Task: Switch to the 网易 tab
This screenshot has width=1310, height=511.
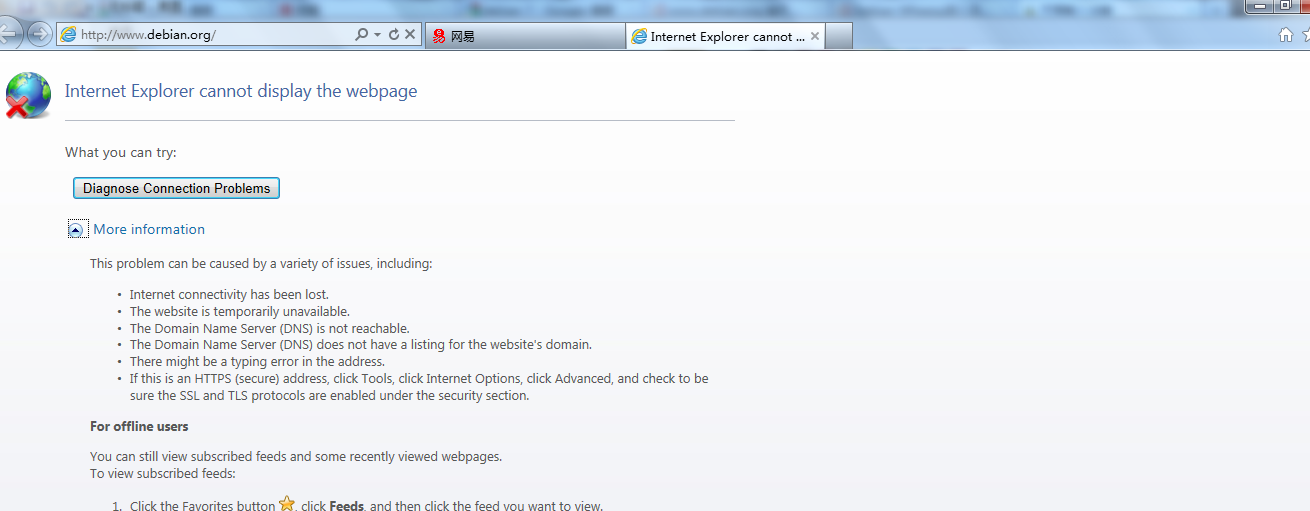Action: pos(525,36)
